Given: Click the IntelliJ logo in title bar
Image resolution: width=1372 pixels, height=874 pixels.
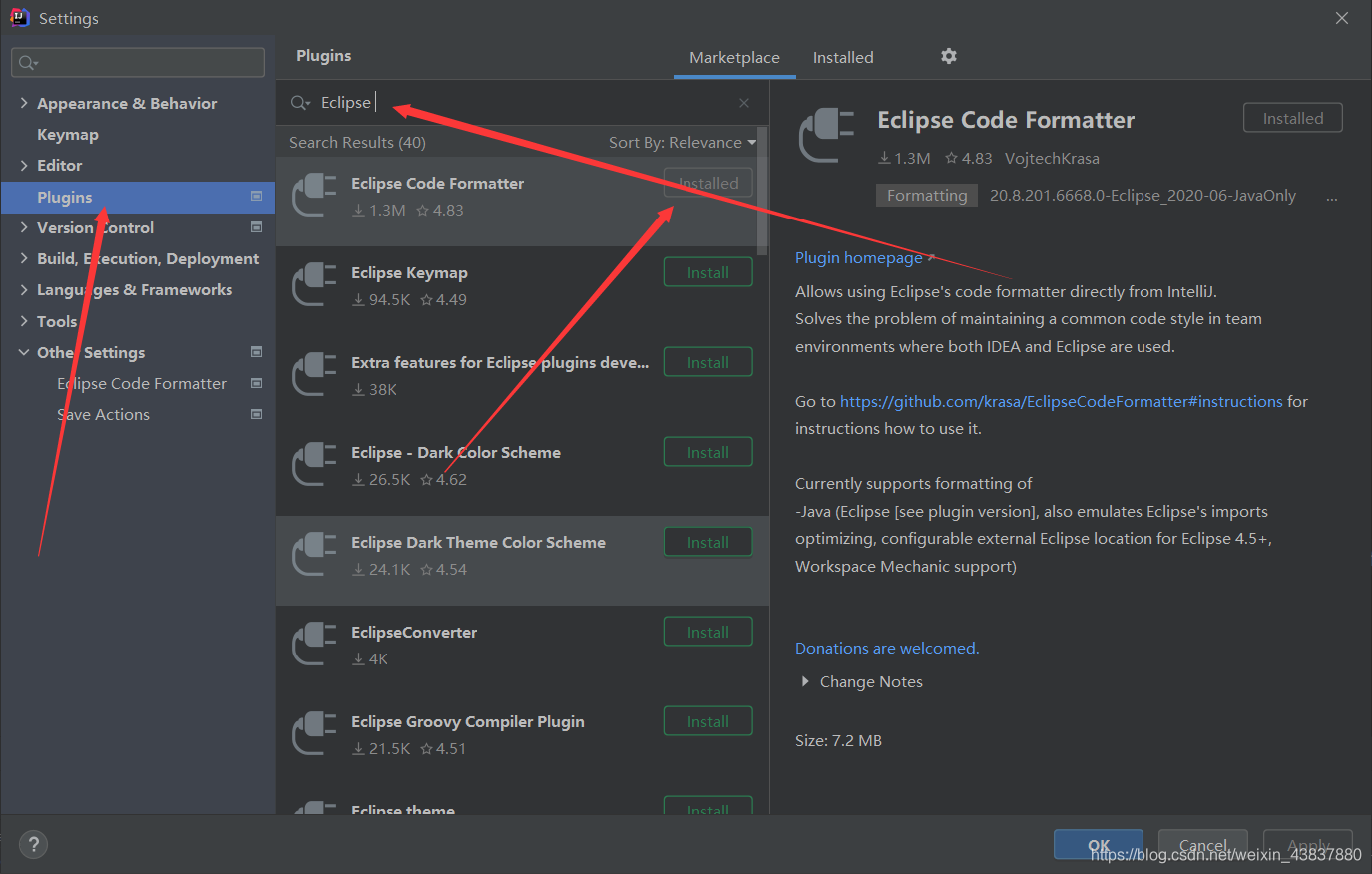Looking at the screenshot, I should point(19,17).
